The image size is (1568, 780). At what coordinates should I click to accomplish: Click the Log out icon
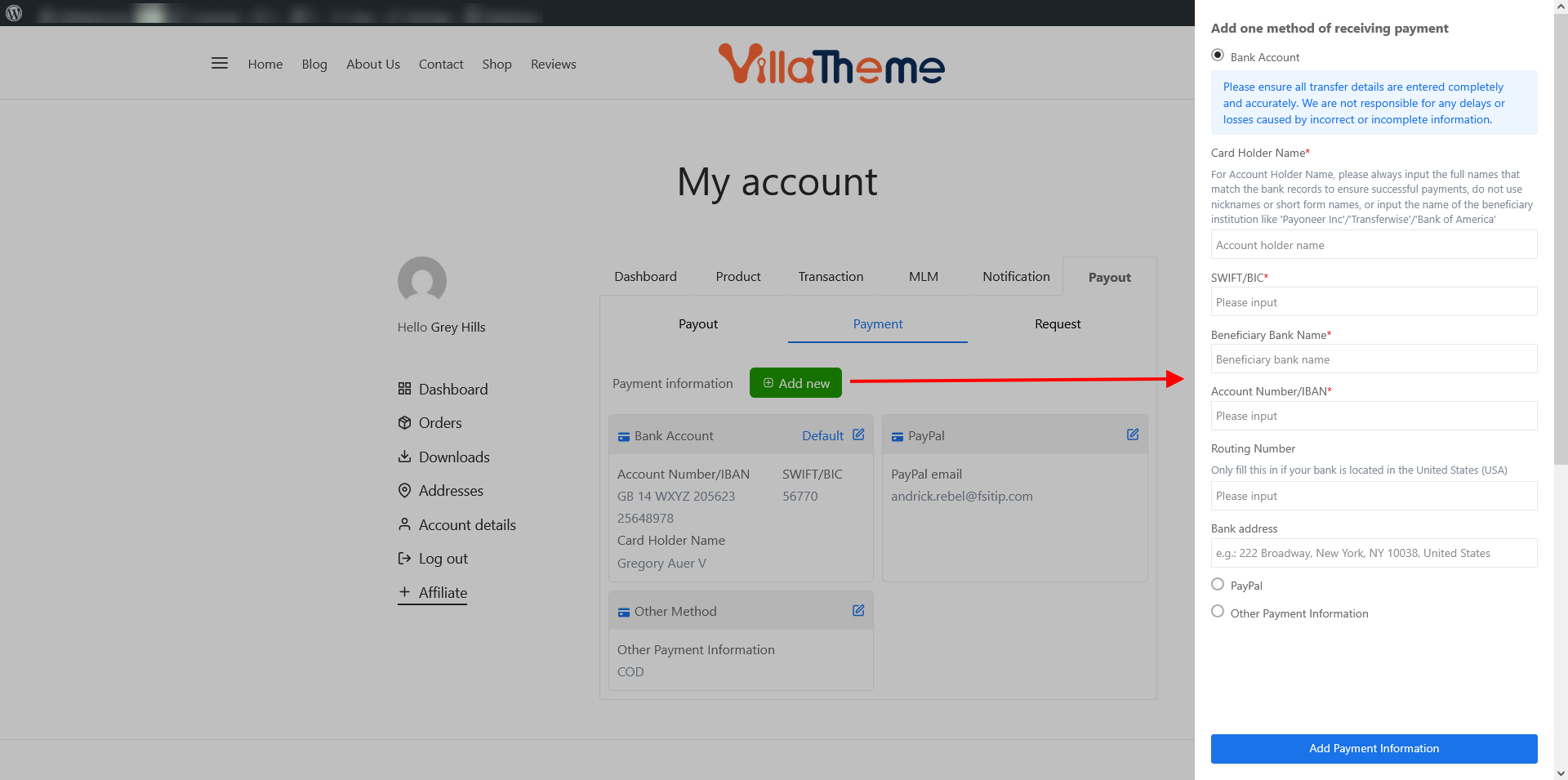[x=404, y=558]
